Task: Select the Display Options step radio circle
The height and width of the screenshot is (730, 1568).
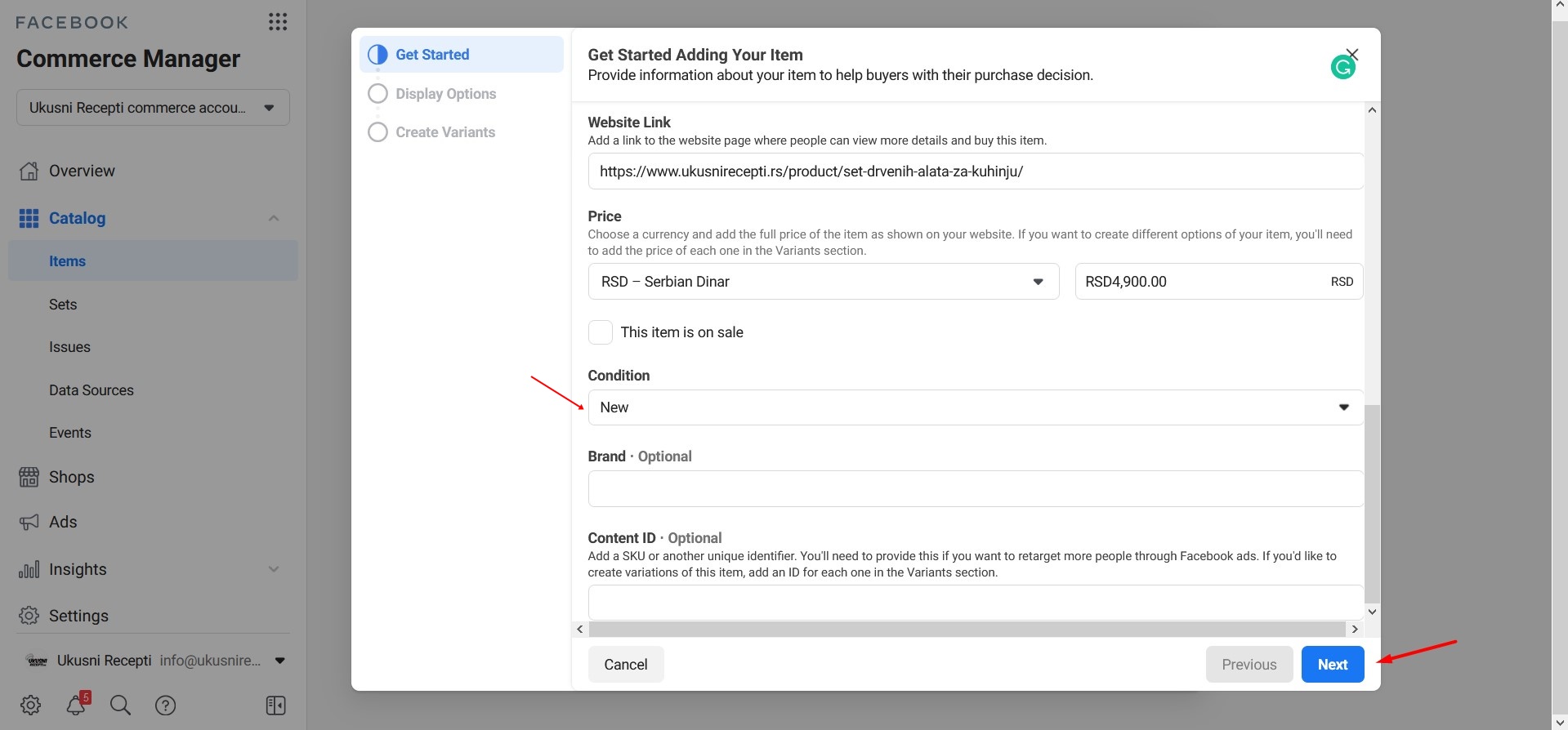Action: coord(377,94)
